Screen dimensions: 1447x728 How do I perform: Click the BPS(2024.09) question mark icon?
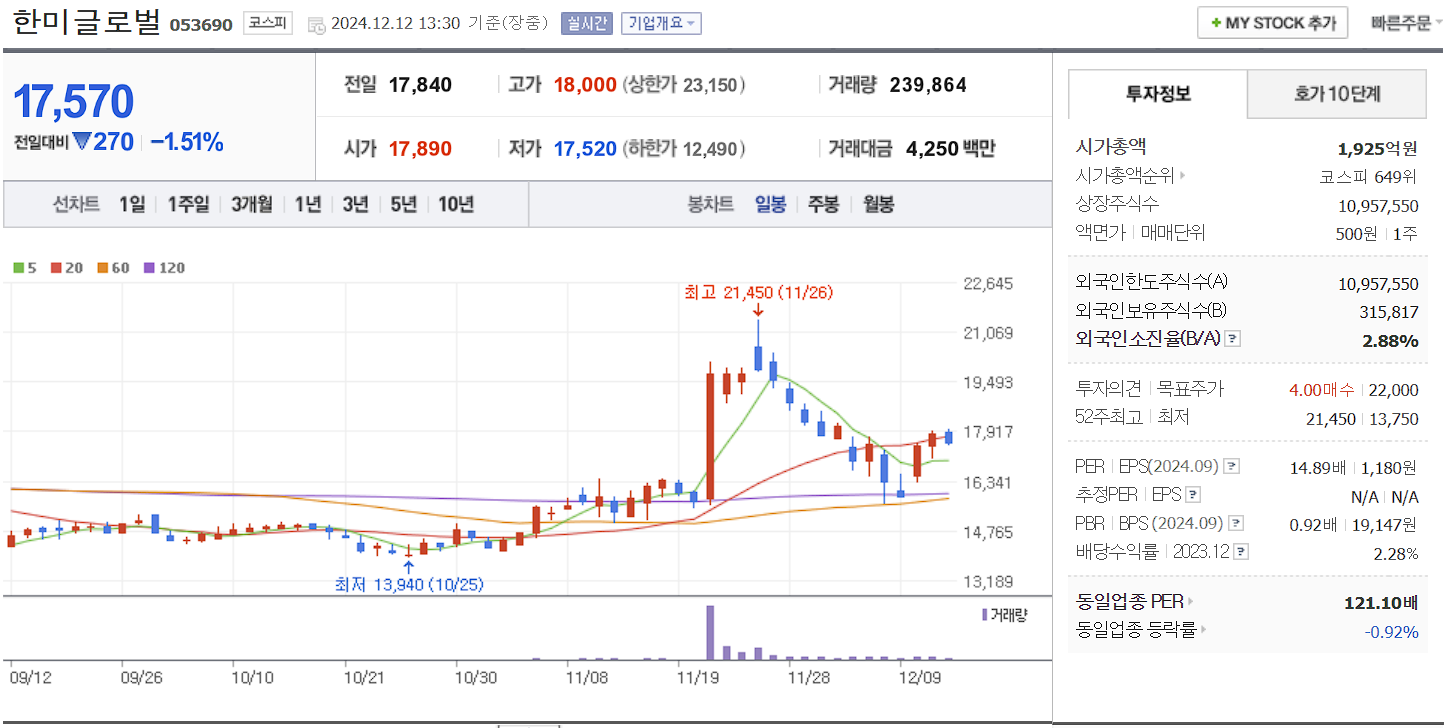[1236, 522]
